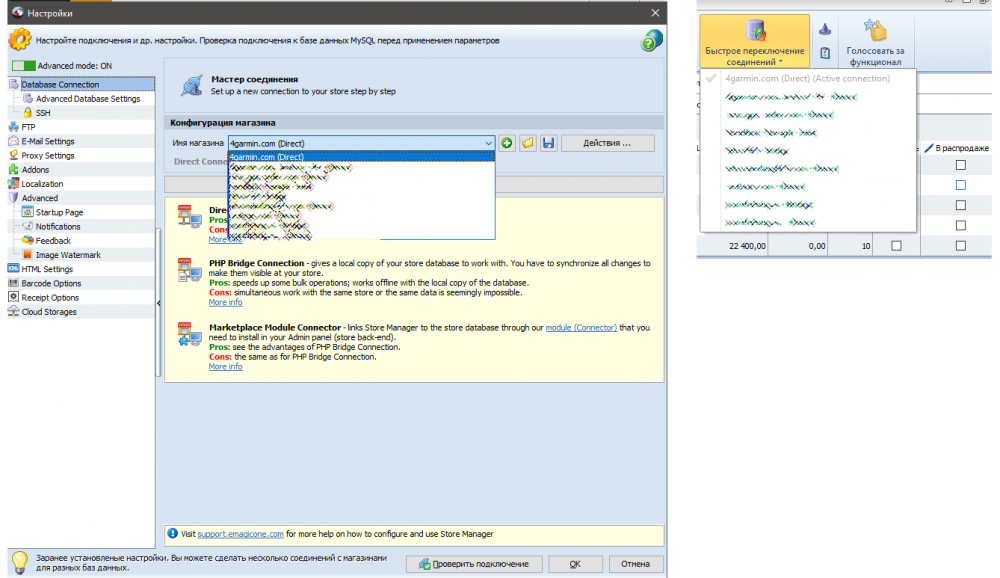Toggle the Advanced mode switch off
The image size is (1000, 578).
(x=22, y=66)
